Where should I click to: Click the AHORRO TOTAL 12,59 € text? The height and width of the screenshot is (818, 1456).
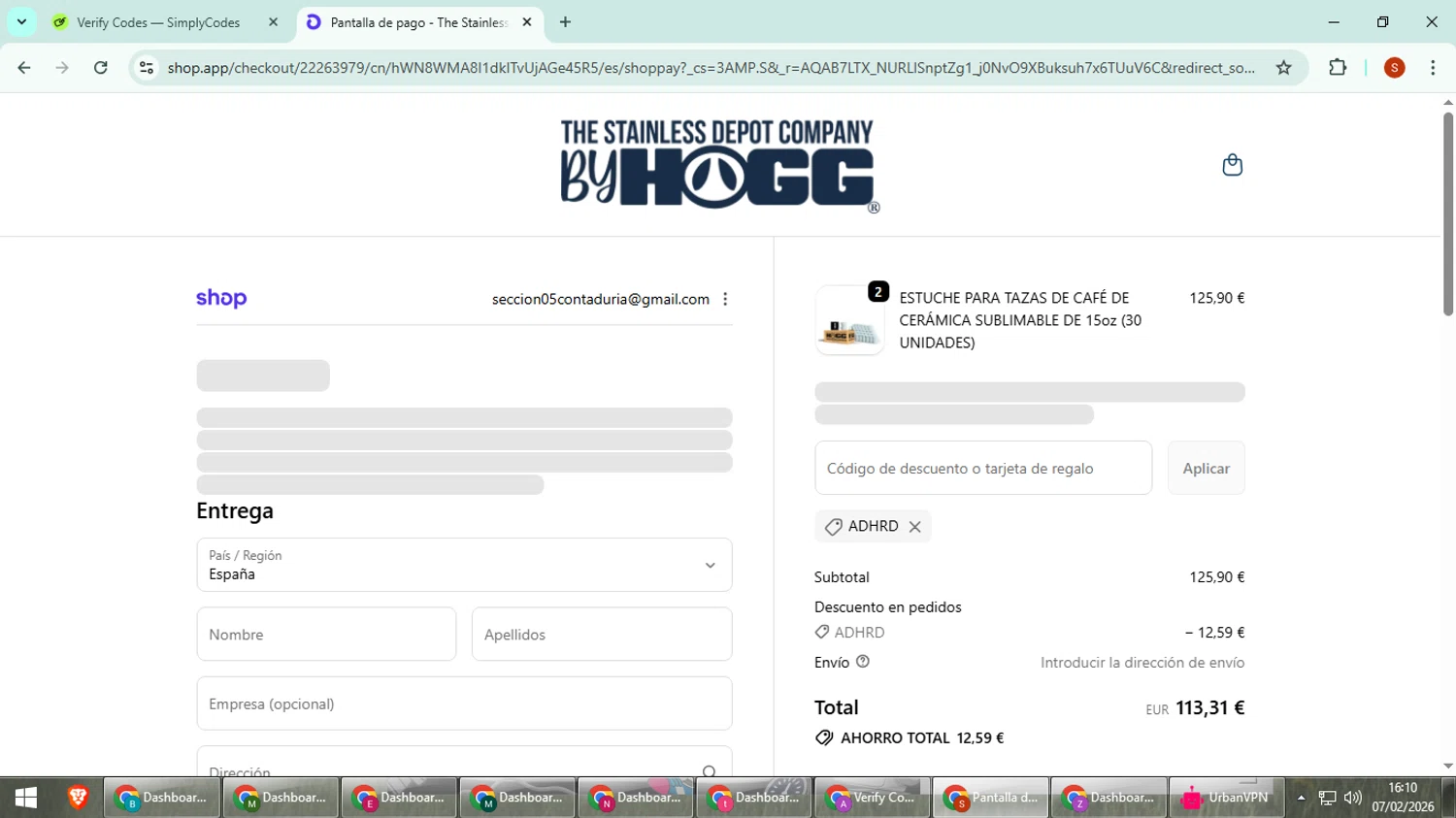922,738
